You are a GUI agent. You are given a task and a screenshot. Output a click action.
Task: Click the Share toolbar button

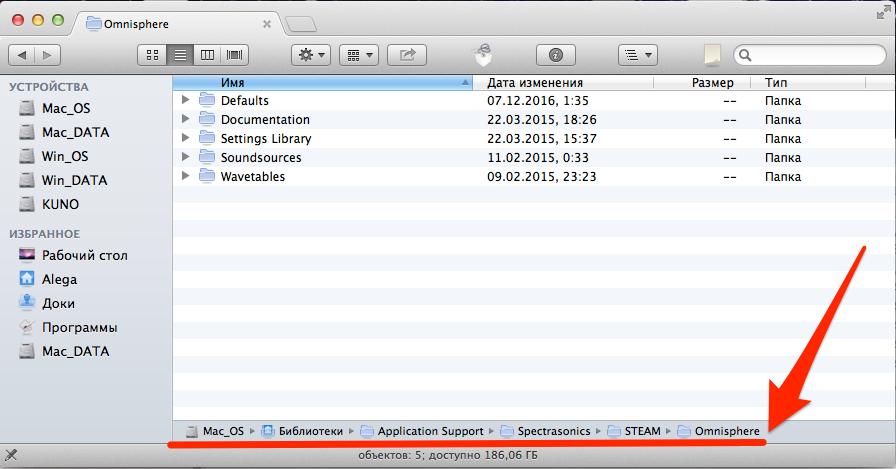(x=407, y=55)
